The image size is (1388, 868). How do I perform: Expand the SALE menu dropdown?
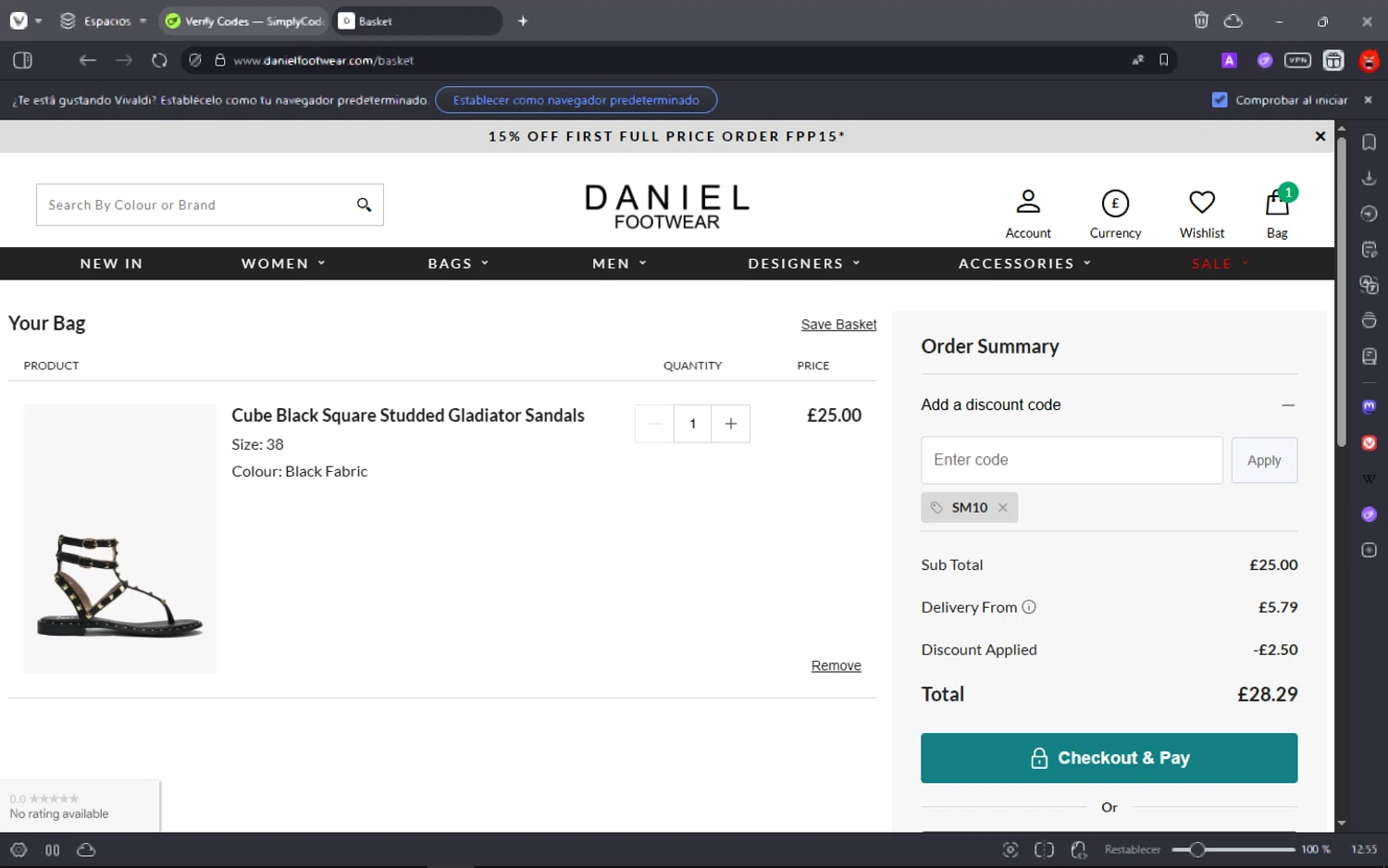pyautogui.click(x=1220, y=264)
